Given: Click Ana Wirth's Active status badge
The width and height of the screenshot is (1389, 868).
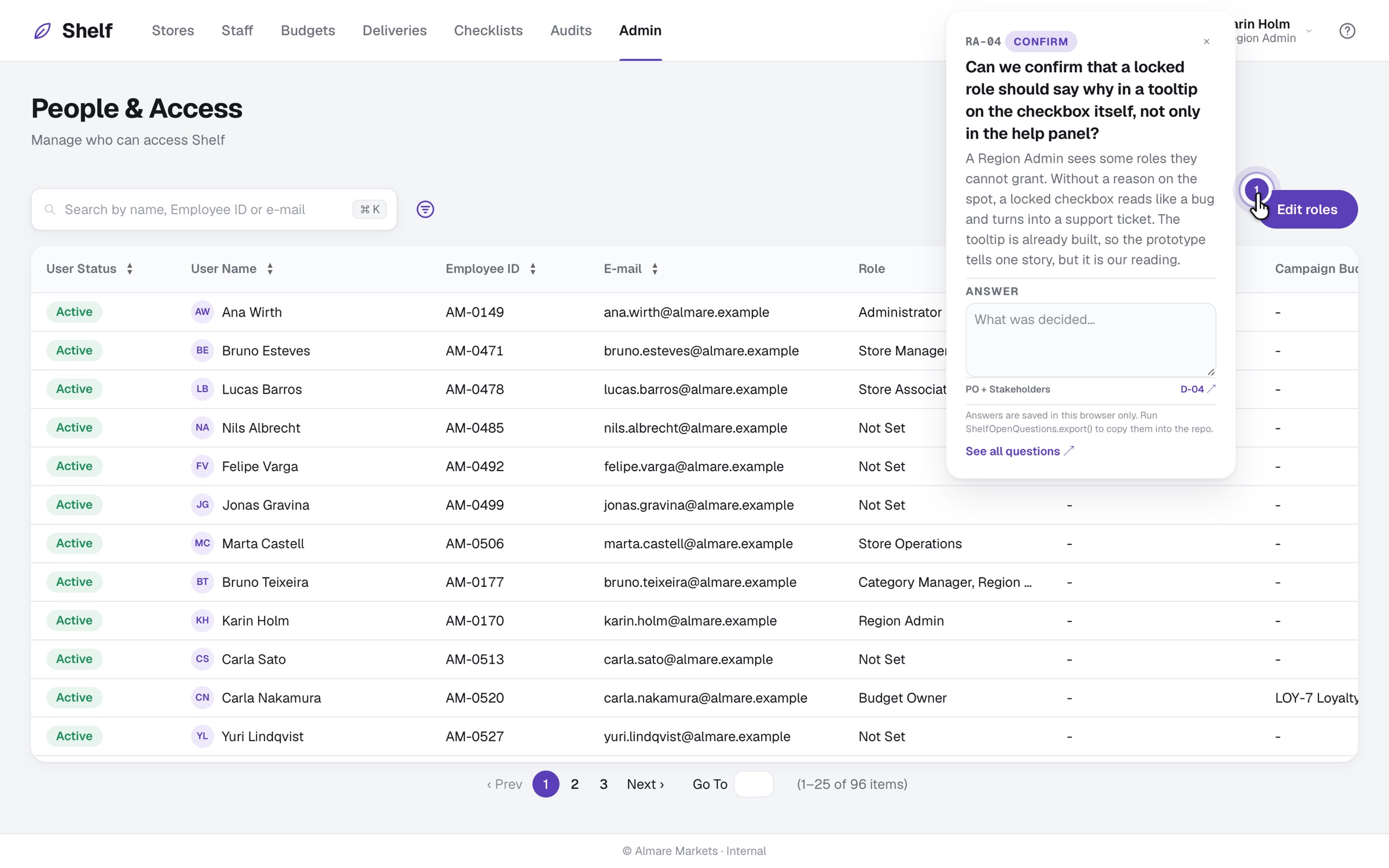Looking at the screenshot, I should [74, 312].
